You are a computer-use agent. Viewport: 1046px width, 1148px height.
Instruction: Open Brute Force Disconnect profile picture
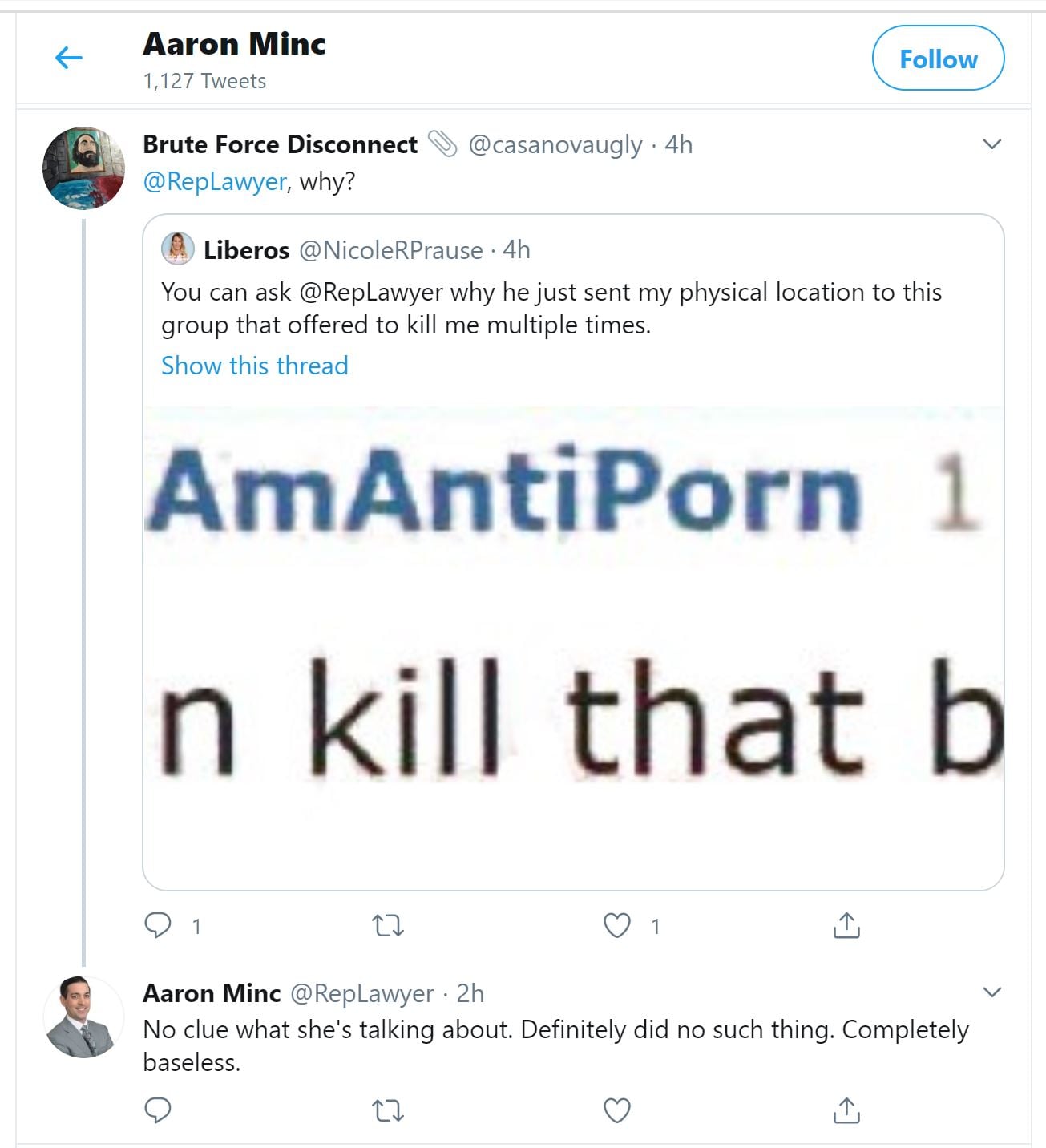[83, 168]
